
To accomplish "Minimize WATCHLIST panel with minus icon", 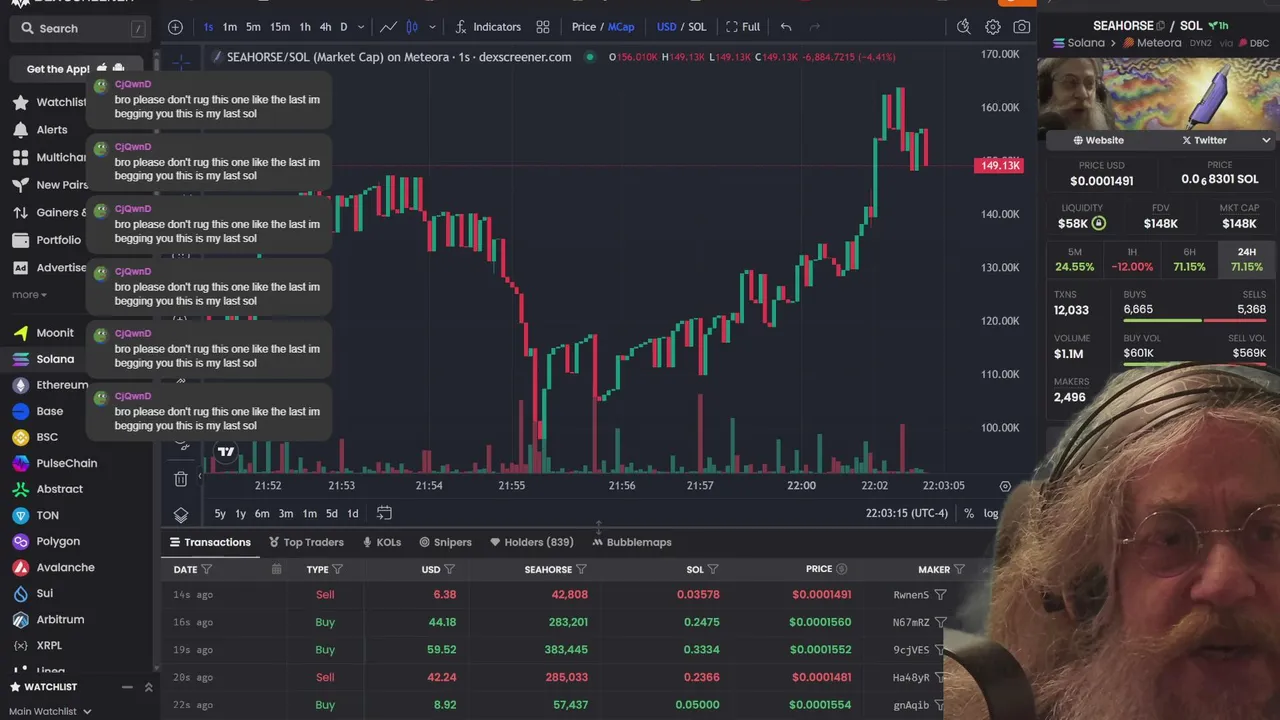I will click(x=127, y=687).
